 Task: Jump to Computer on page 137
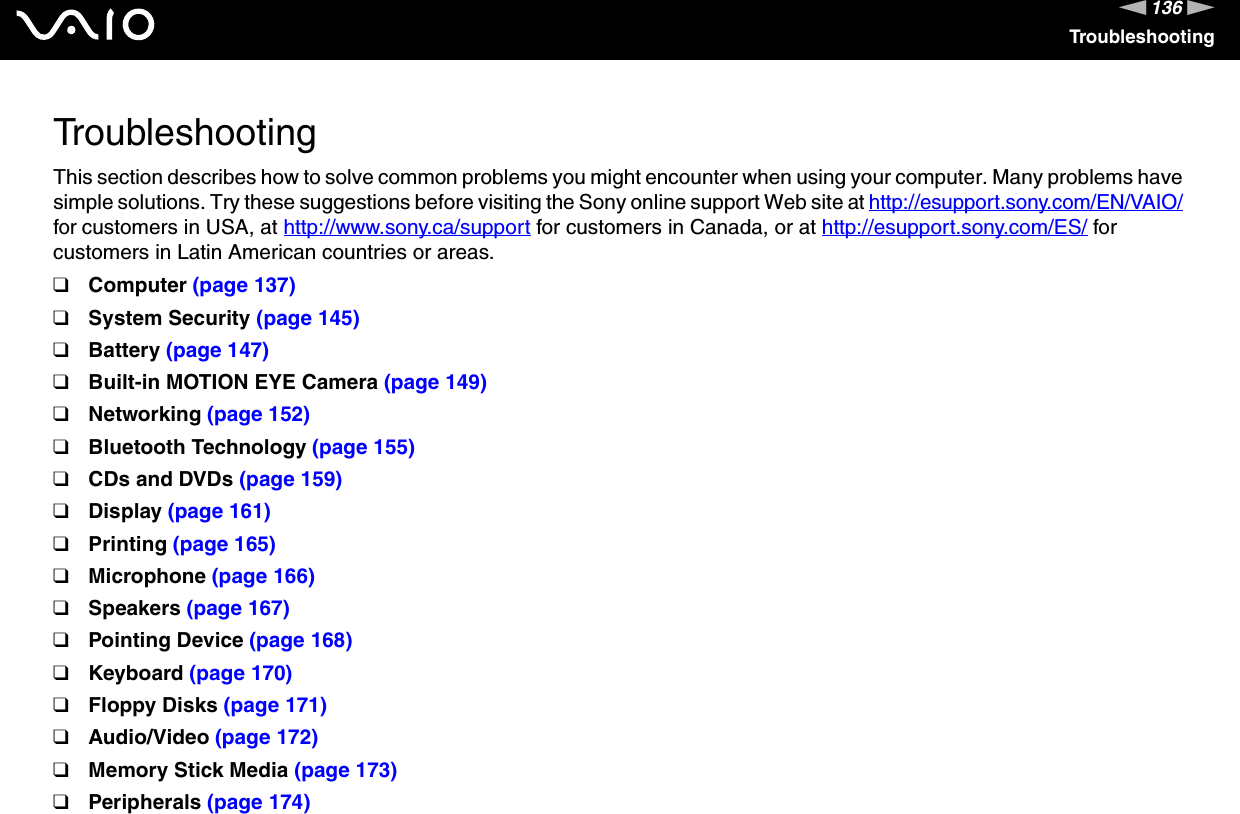pyautogui.click(x=244, y=285)
